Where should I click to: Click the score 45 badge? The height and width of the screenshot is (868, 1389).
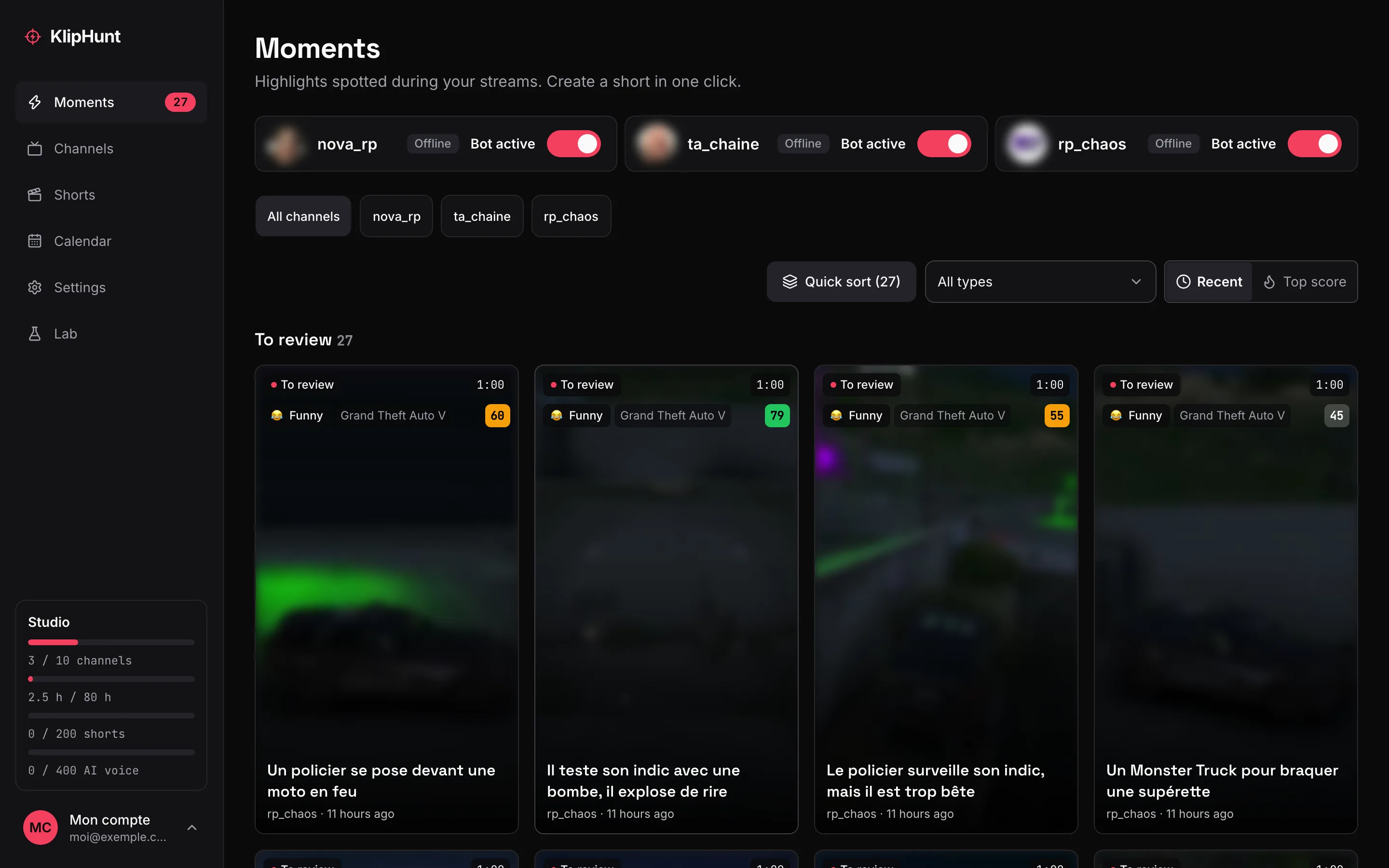[x=1336, y=416]
